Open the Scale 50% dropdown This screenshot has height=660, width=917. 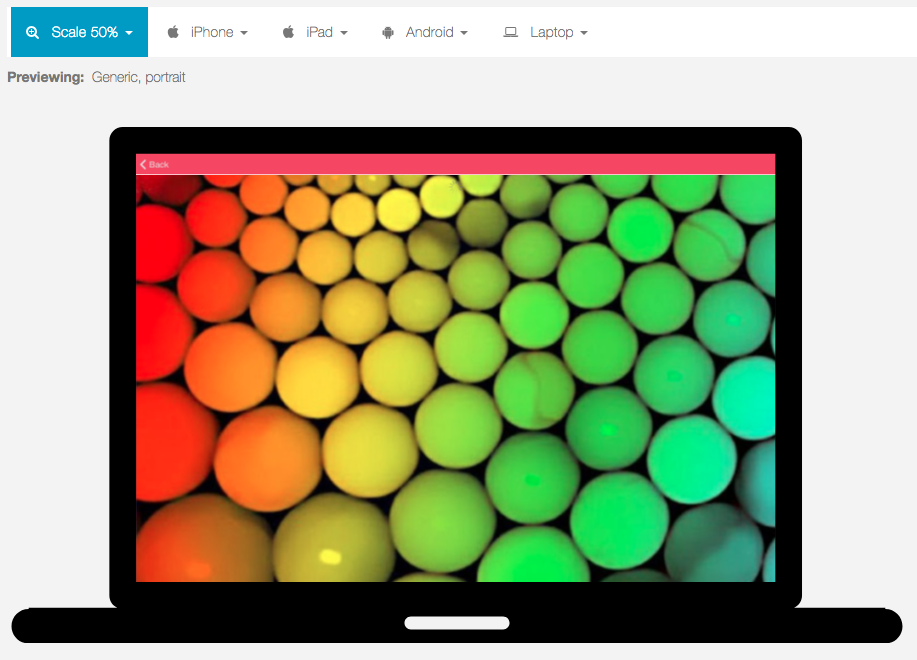coord(80,32)
